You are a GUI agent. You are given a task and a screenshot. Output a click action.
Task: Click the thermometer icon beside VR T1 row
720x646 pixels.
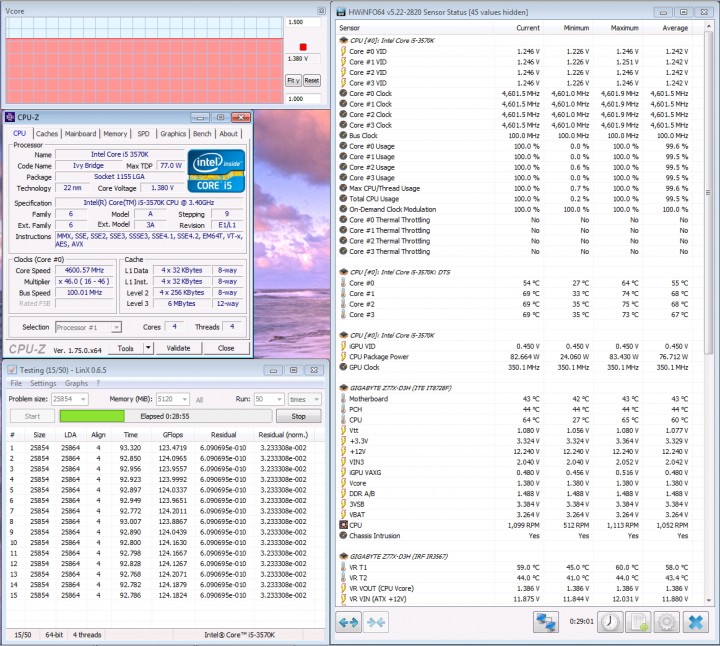[x=343, y=567]
